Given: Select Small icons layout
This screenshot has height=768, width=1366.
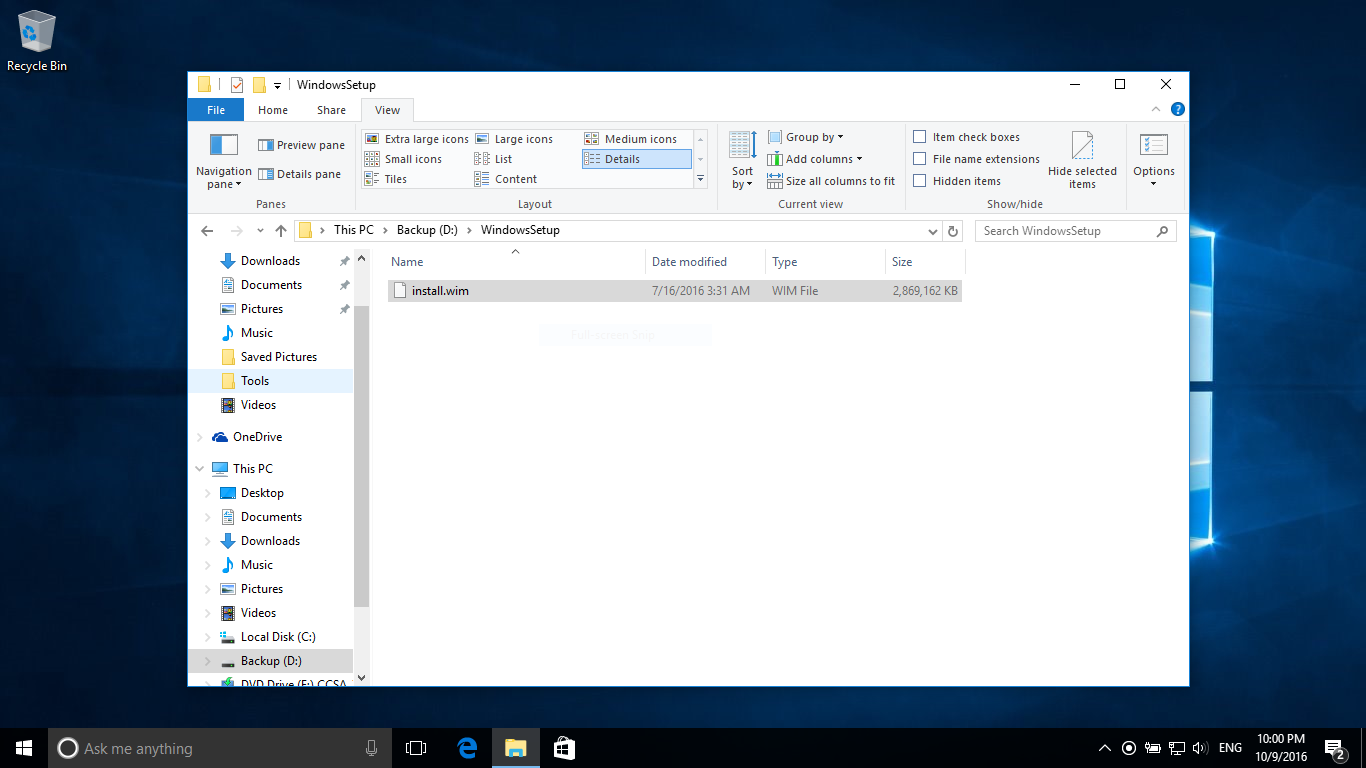Looking at the screenshot, I should pyautogui.click(x=403, y=159).
